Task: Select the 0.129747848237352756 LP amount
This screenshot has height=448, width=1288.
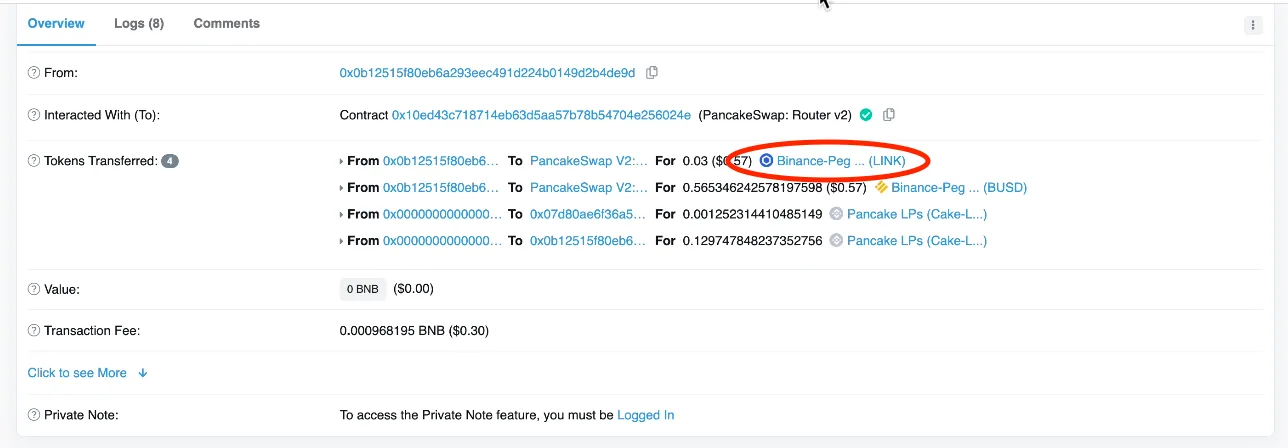Action: coord(752,241)
